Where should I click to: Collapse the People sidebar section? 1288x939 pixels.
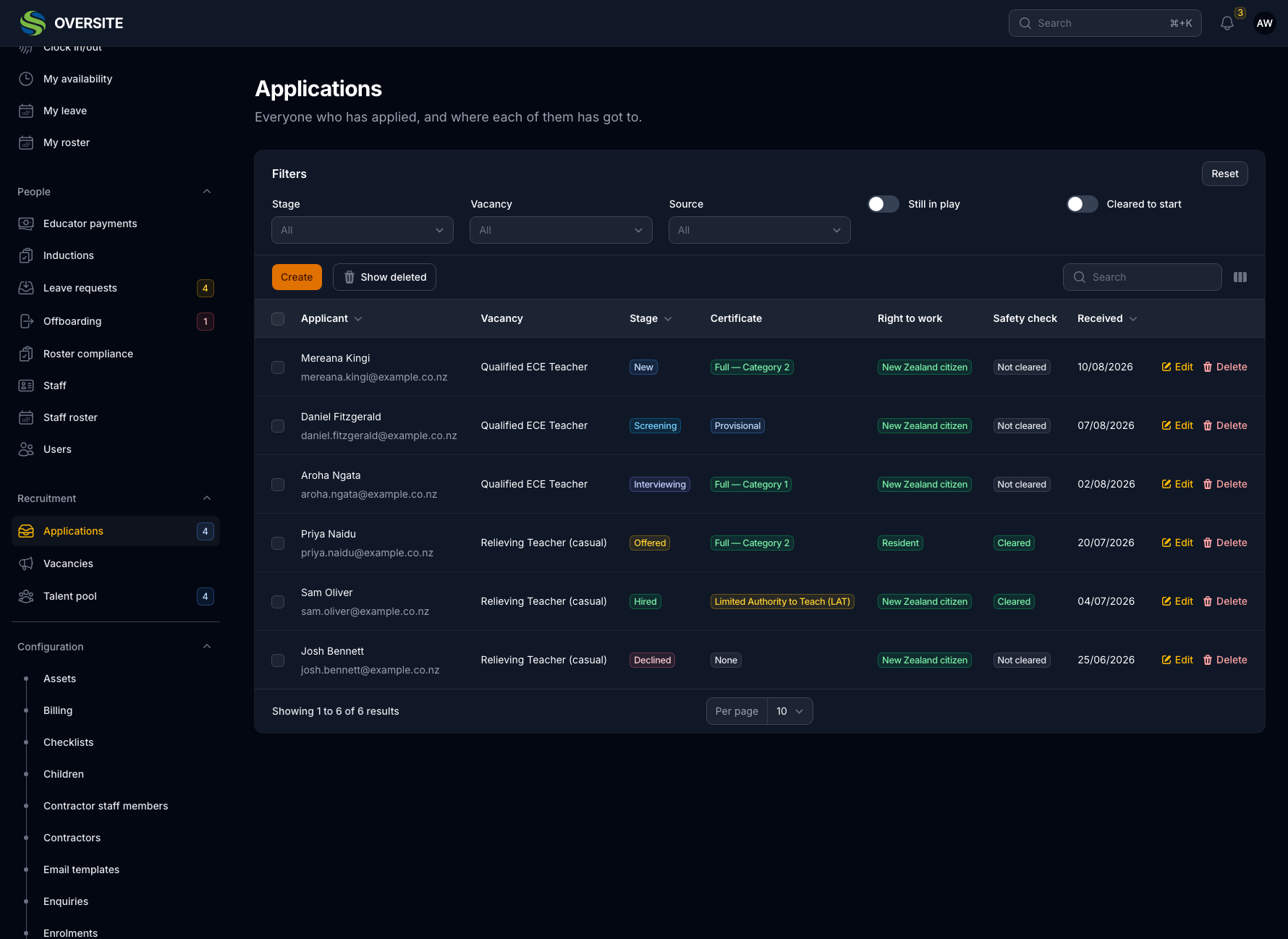point(207,192)
